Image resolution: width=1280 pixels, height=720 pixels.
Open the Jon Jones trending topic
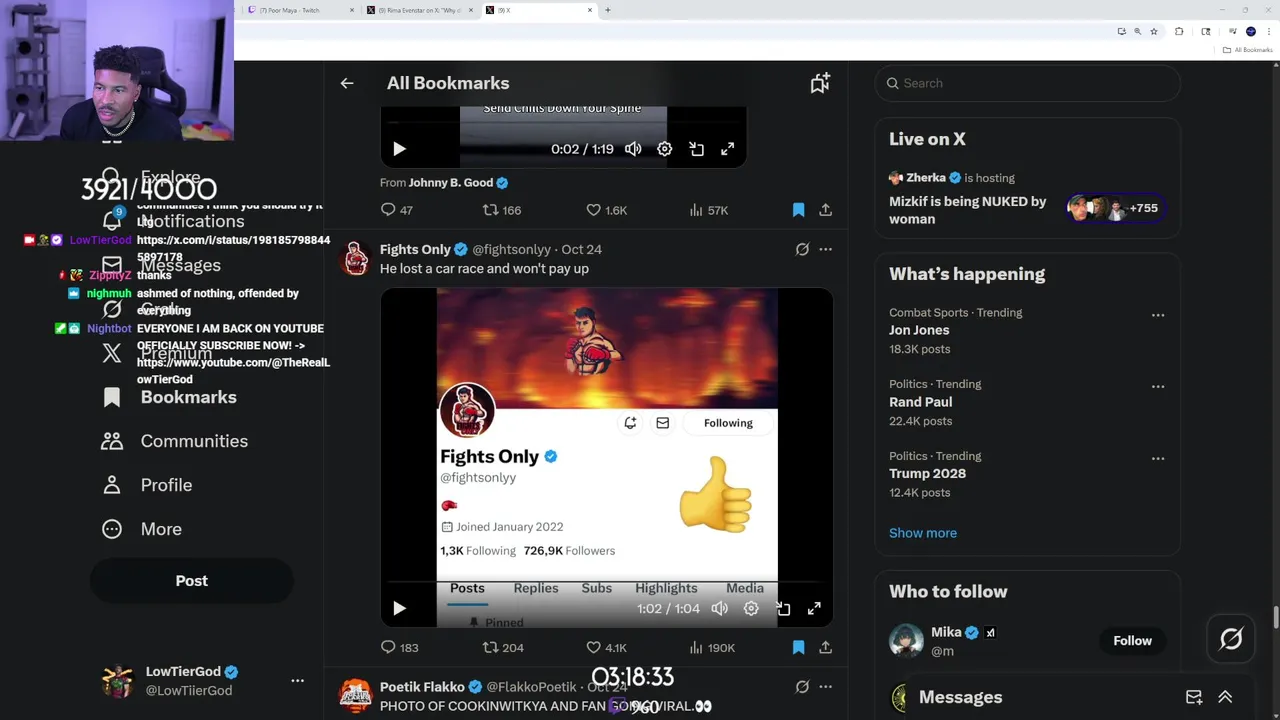[x=919, y=330]
